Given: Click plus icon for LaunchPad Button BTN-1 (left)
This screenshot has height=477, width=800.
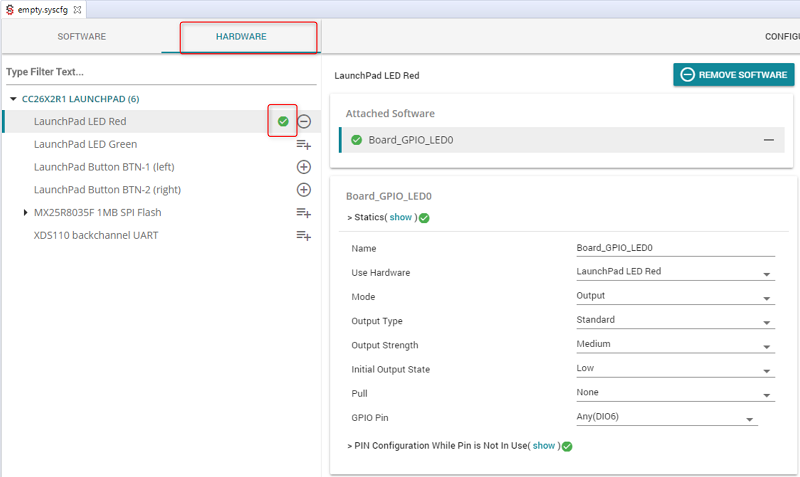Looking at the screenshot, I should tap(304, 167).
